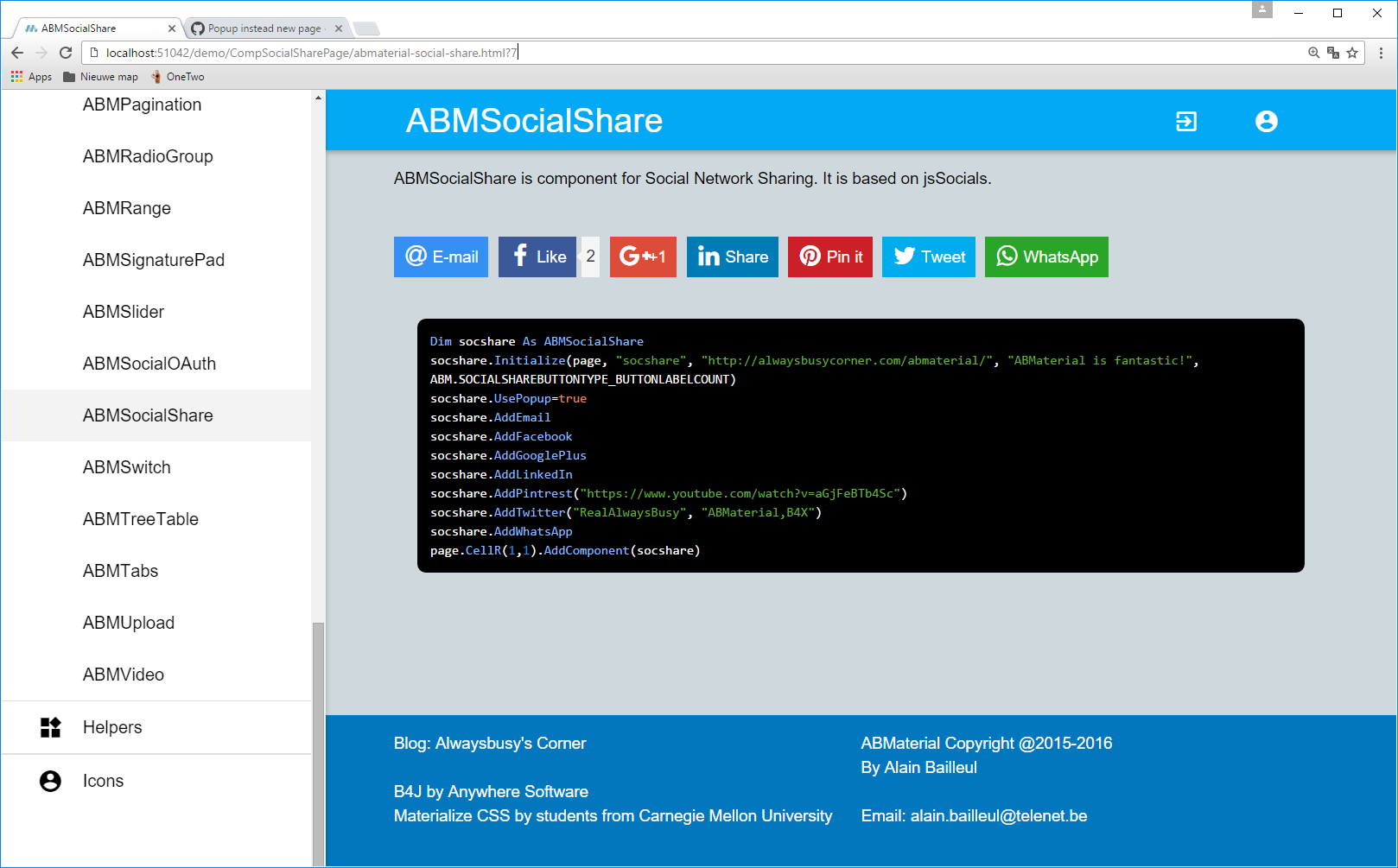The height and width of the screenshot is (868, 1398).
Task: Click the sidebar scrollbar thumb
Action: [x=318, y=744]
